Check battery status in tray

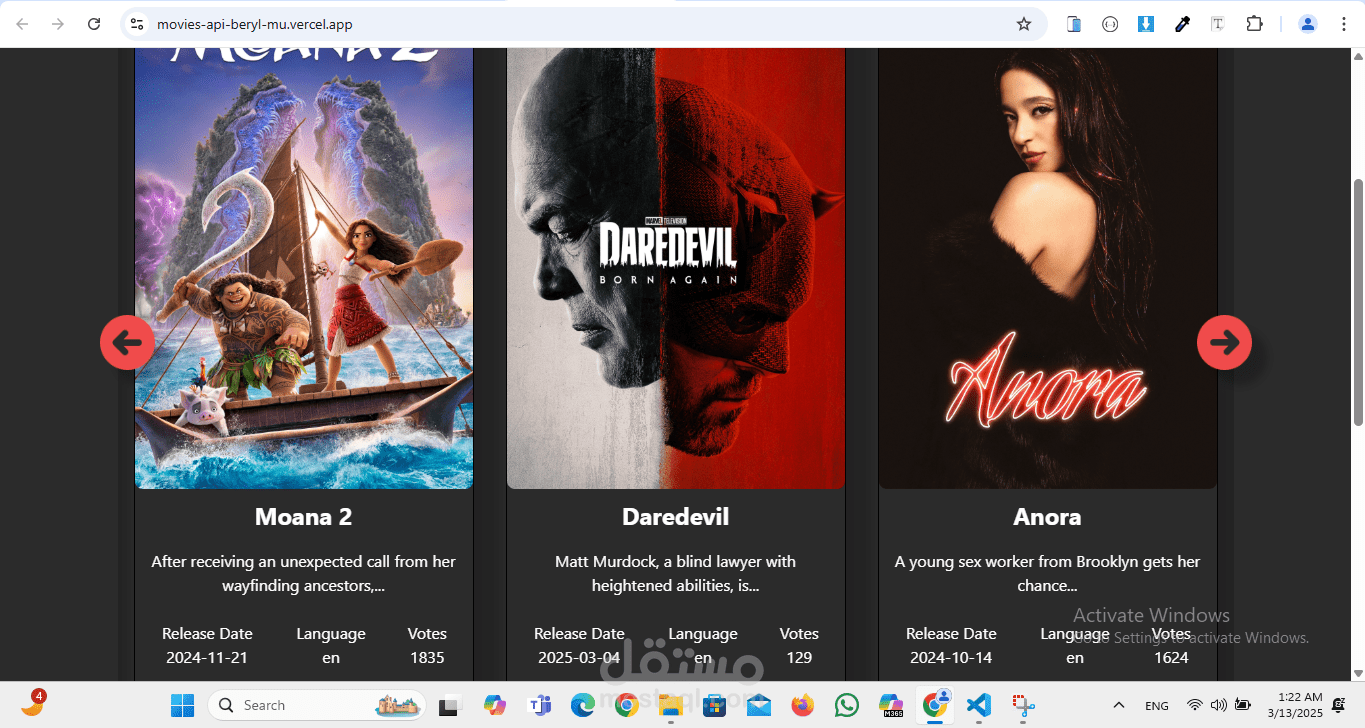pos(1242,705)
